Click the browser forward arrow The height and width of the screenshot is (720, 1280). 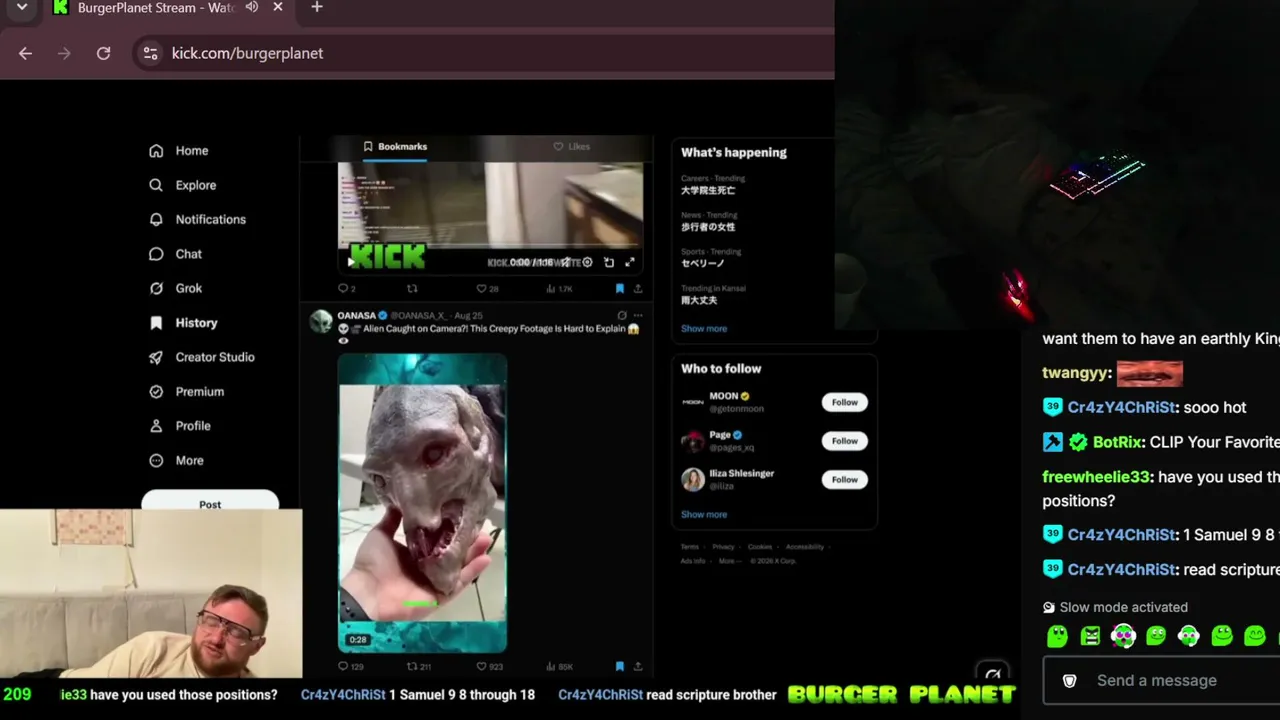coord(64,53)
